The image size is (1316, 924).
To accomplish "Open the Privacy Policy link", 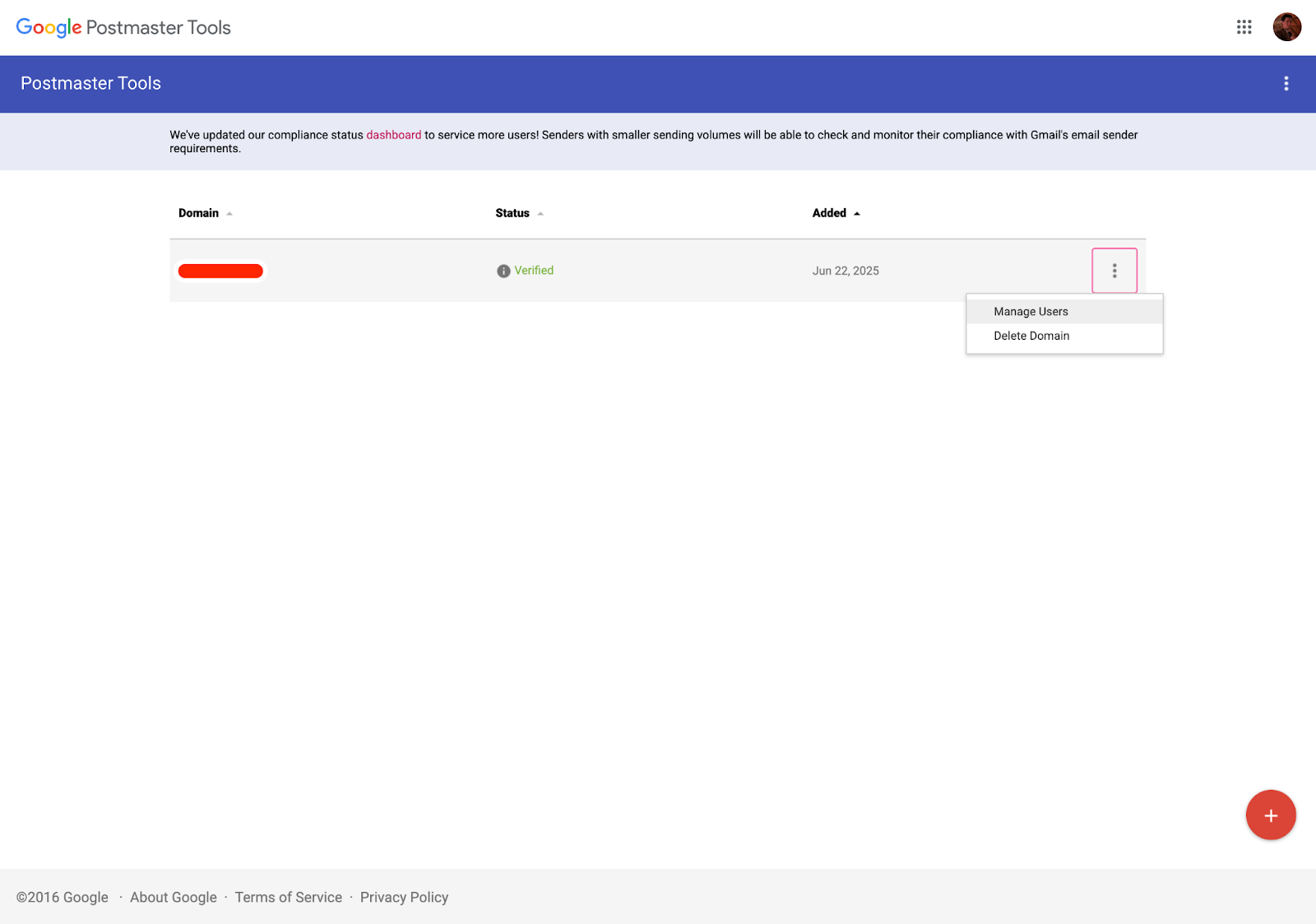I will tap(404, 897).
